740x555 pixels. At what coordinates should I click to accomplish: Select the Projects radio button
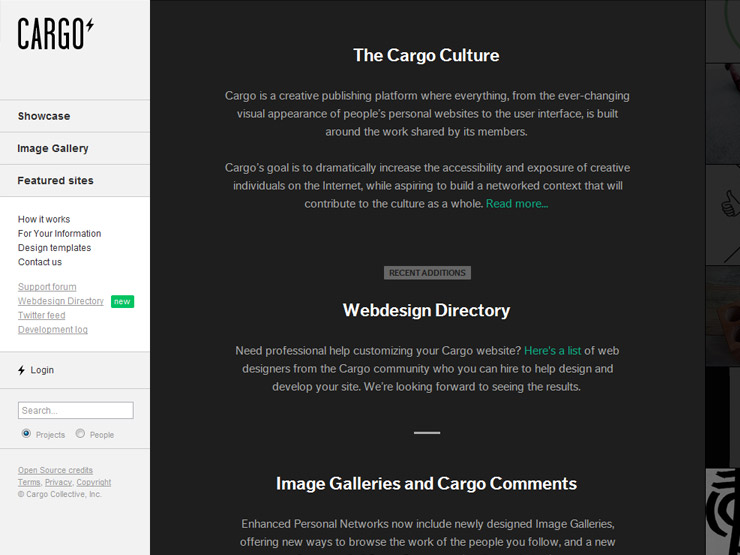(26, 433)
